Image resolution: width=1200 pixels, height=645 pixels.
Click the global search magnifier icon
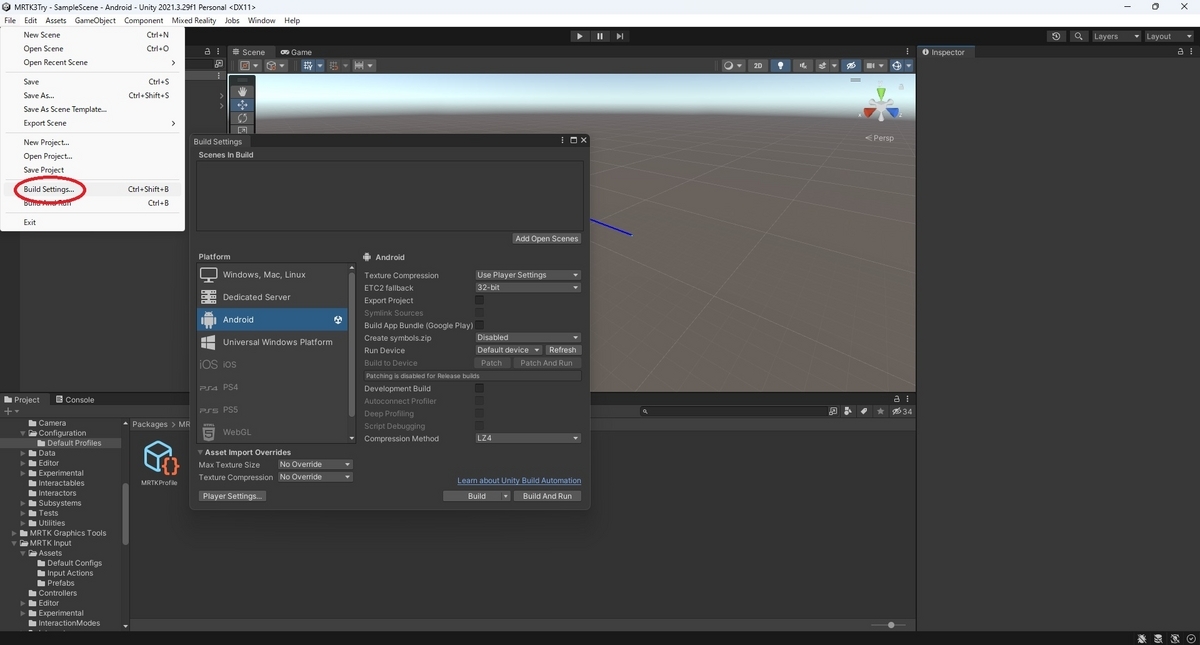(1079, 36)
